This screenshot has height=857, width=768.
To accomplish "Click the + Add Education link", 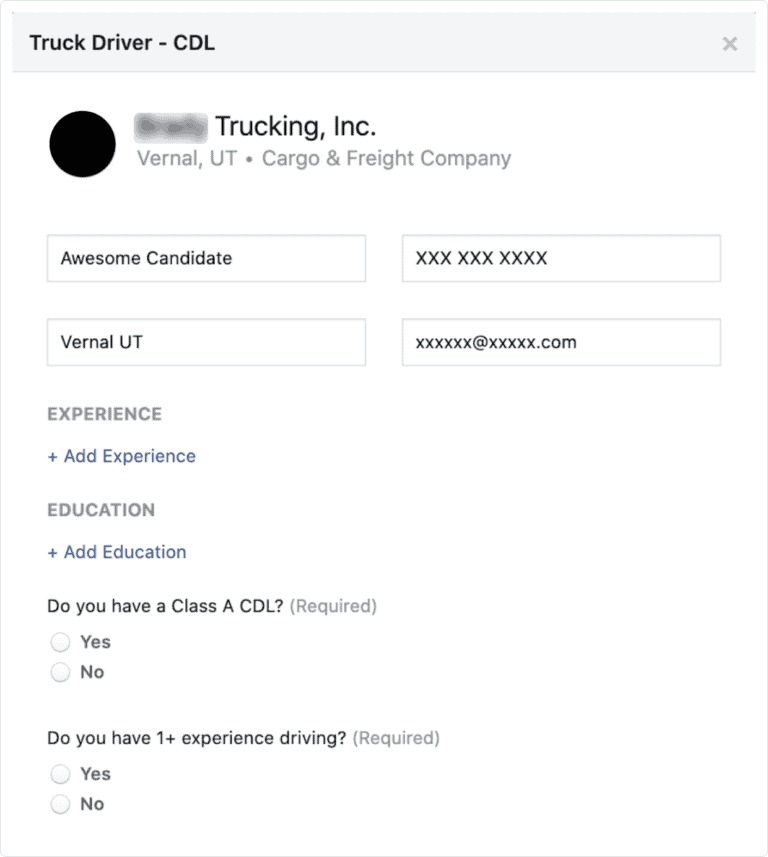I will coord(117,552).
